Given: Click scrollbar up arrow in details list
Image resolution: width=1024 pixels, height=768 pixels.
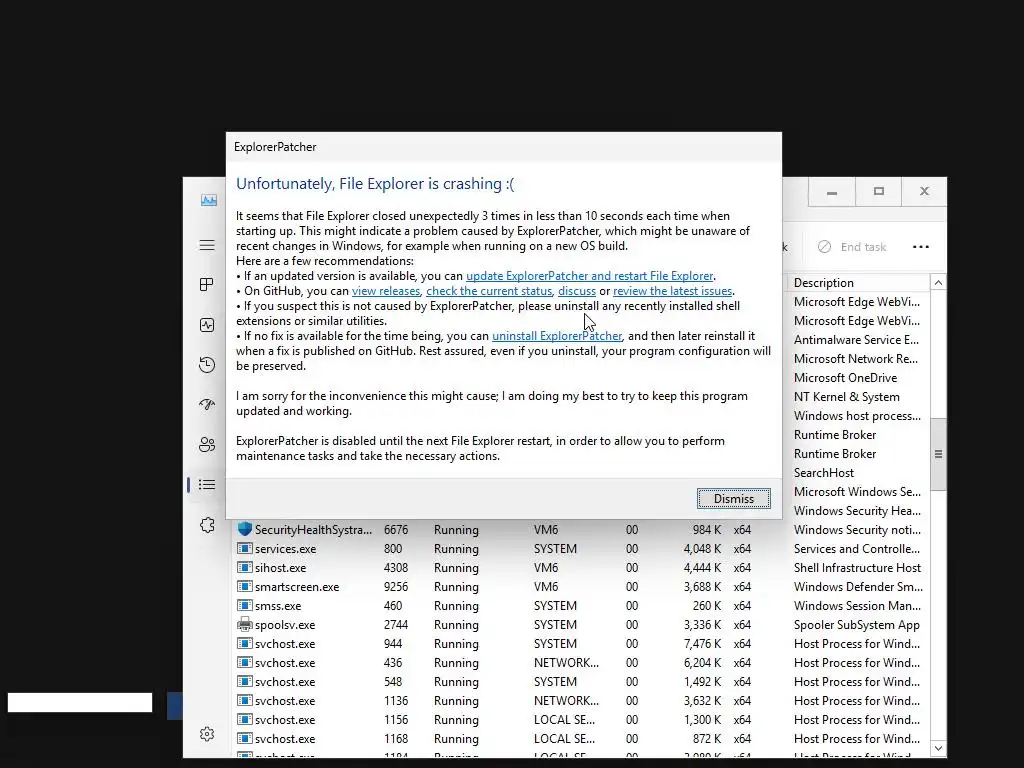Looking at the screenshot, I should tap(938, 283).
